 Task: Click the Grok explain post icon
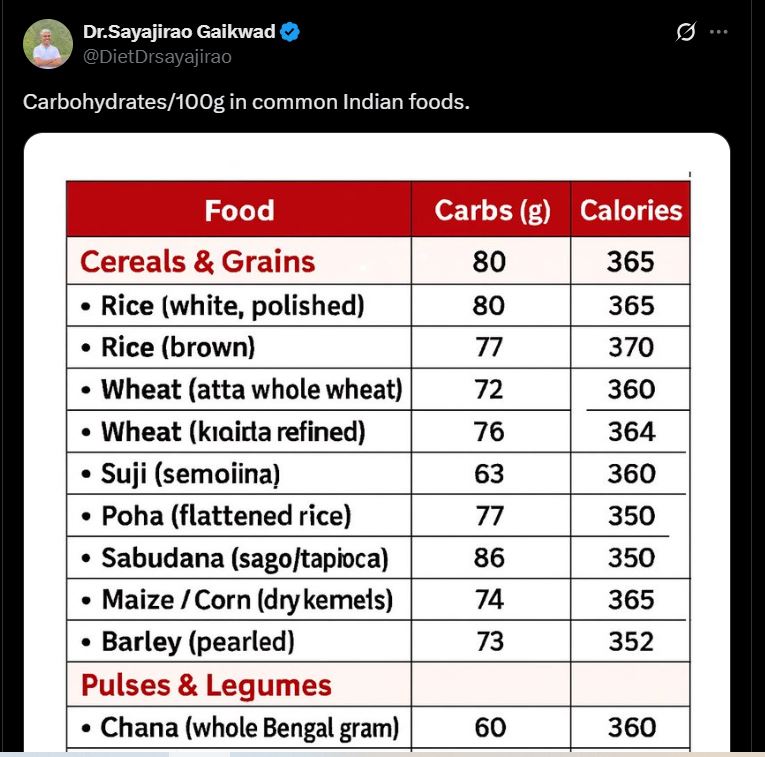click(685, 32)
